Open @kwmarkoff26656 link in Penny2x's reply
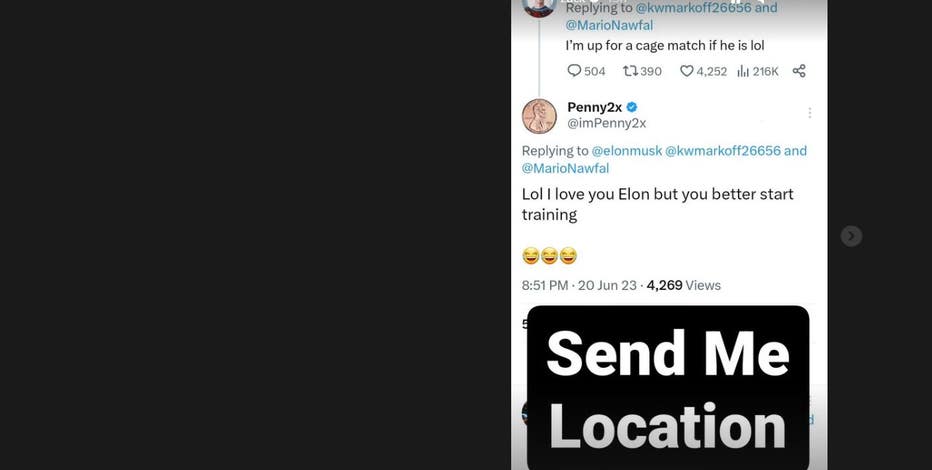The image size is (932, 470). (723, 151)
